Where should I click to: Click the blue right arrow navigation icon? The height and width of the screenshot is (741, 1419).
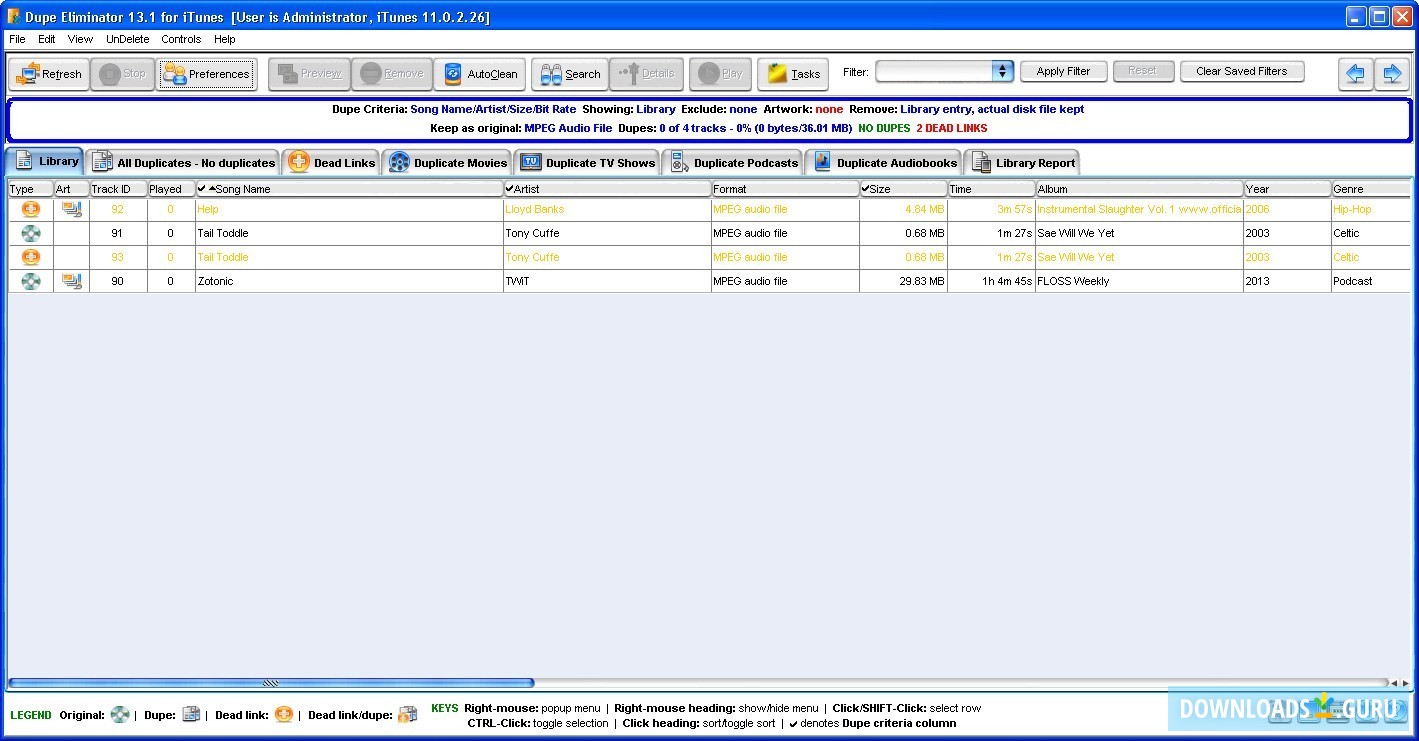1391,74
